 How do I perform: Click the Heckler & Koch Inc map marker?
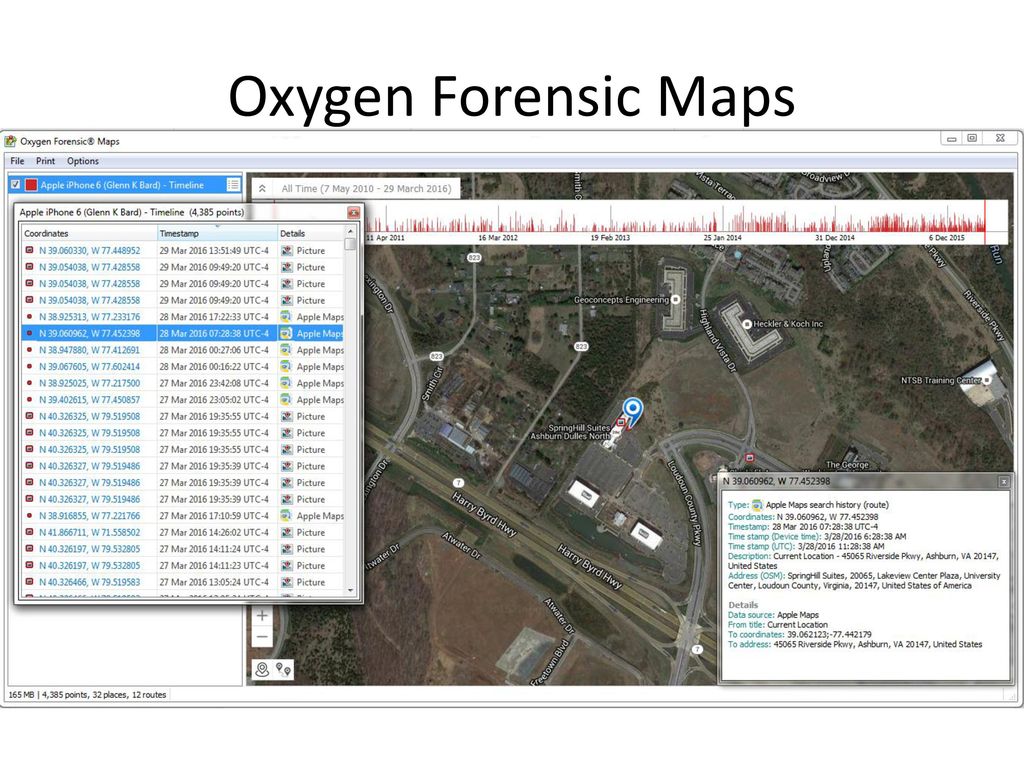[746, 324]
